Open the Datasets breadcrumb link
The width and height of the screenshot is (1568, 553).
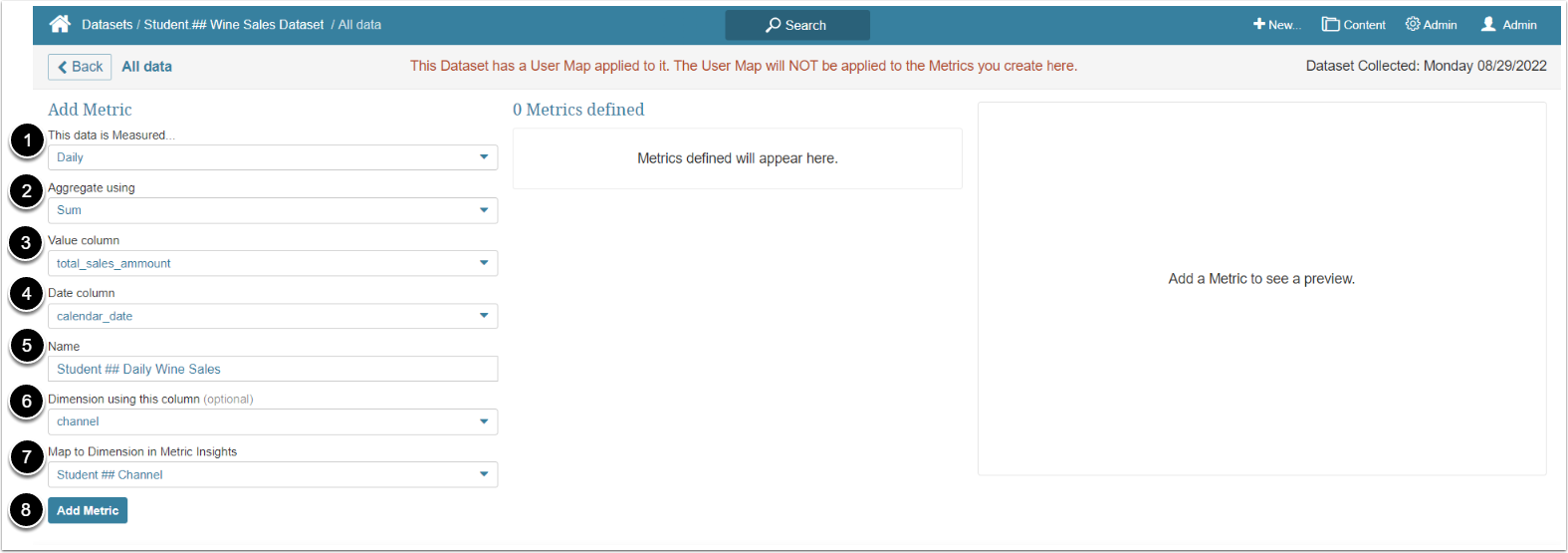(x=107, y=25)
